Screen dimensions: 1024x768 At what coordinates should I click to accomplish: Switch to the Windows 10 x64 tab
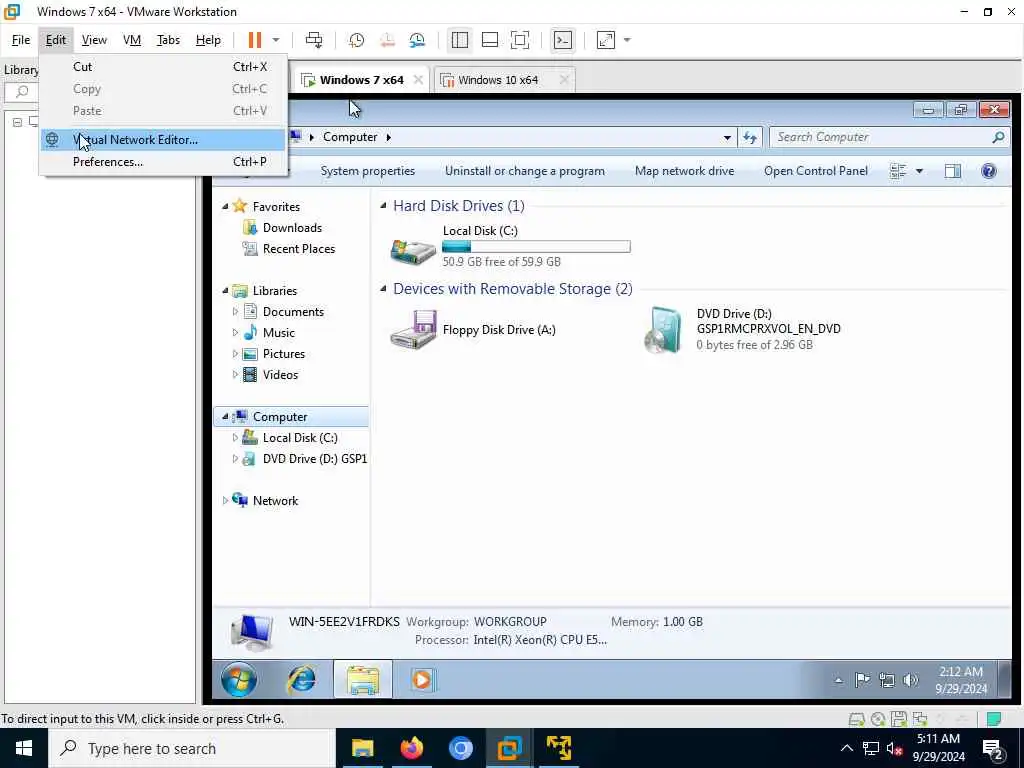(x=498, y=80)
